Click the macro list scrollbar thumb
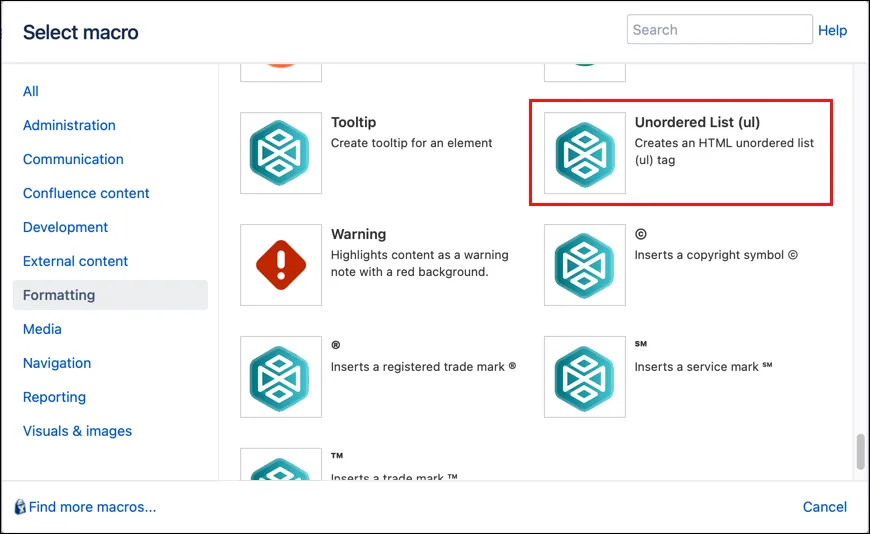Image resolution: width=870 pixels, height=534 pixels. (x=861, y=452)
